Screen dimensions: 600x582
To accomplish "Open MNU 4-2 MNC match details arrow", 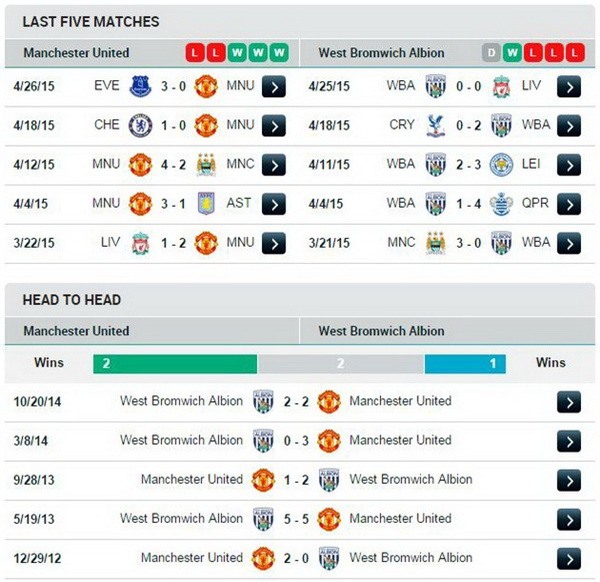I will 274,164.
